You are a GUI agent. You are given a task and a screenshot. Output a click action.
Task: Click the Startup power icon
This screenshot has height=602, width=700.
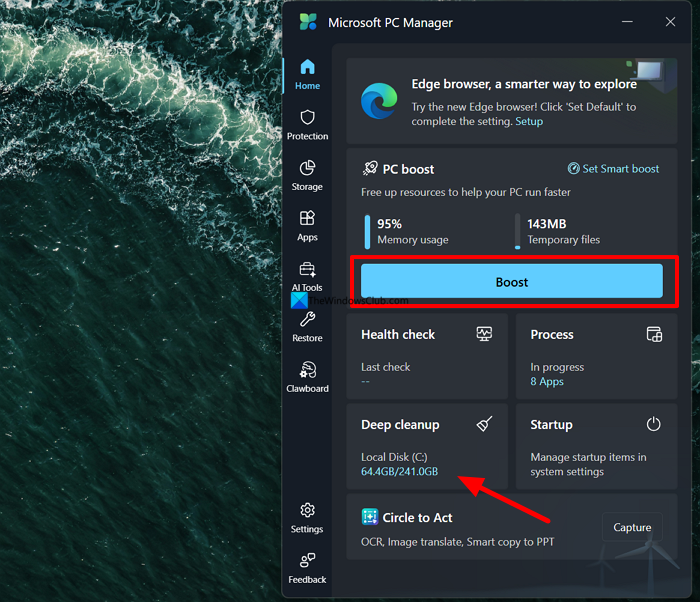point(654,424)
